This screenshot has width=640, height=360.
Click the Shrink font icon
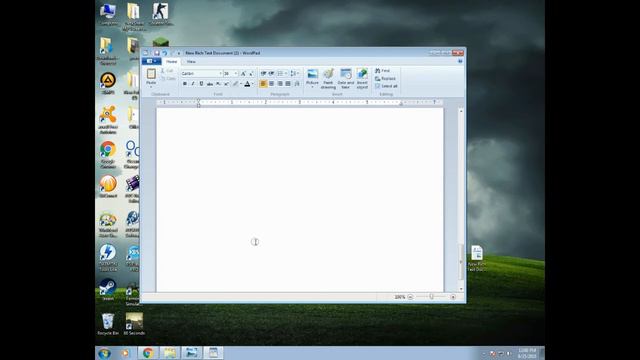(251, 73)
